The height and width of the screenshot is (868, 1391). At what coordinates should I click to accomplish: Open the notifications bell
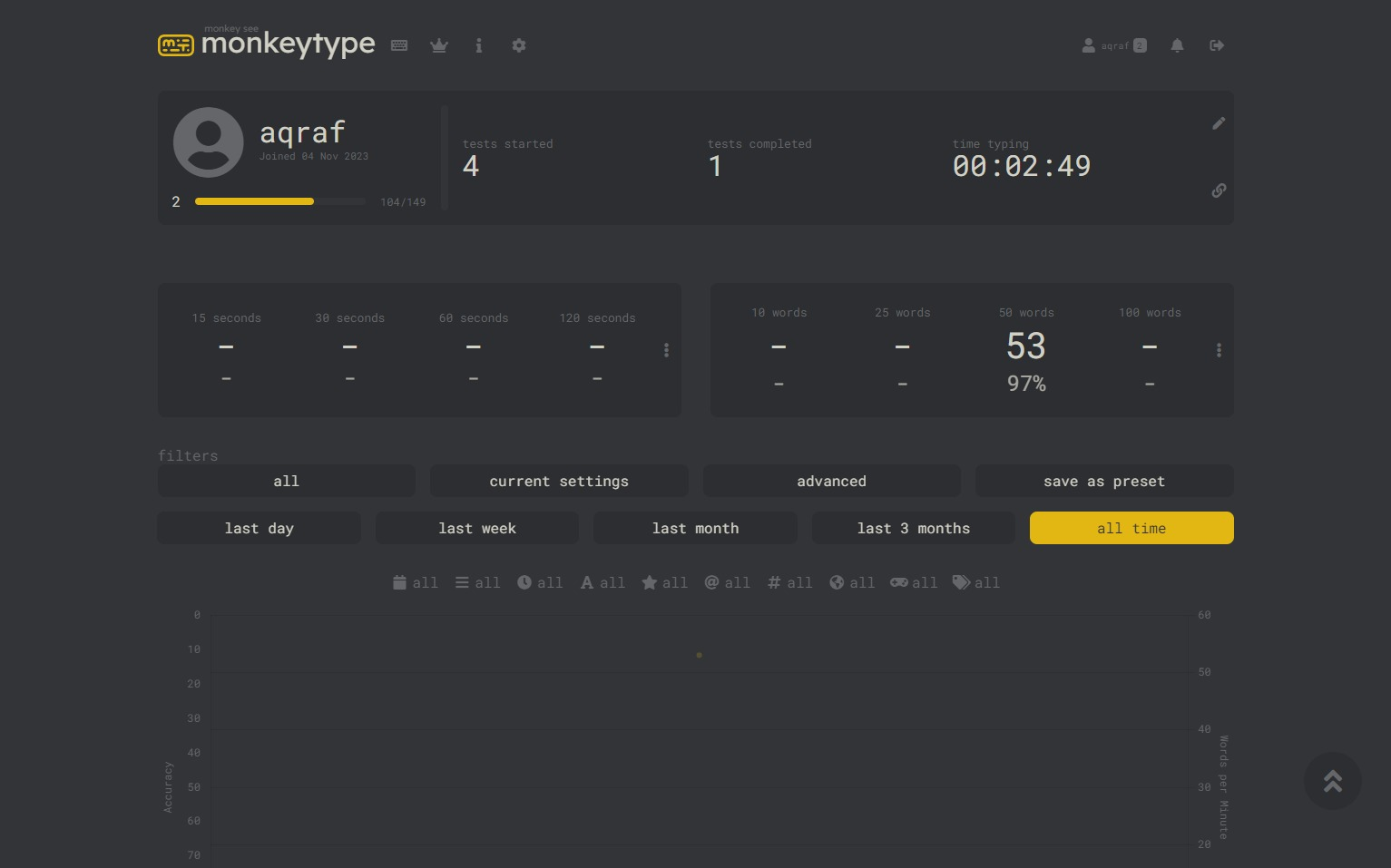pos(1177,45)
